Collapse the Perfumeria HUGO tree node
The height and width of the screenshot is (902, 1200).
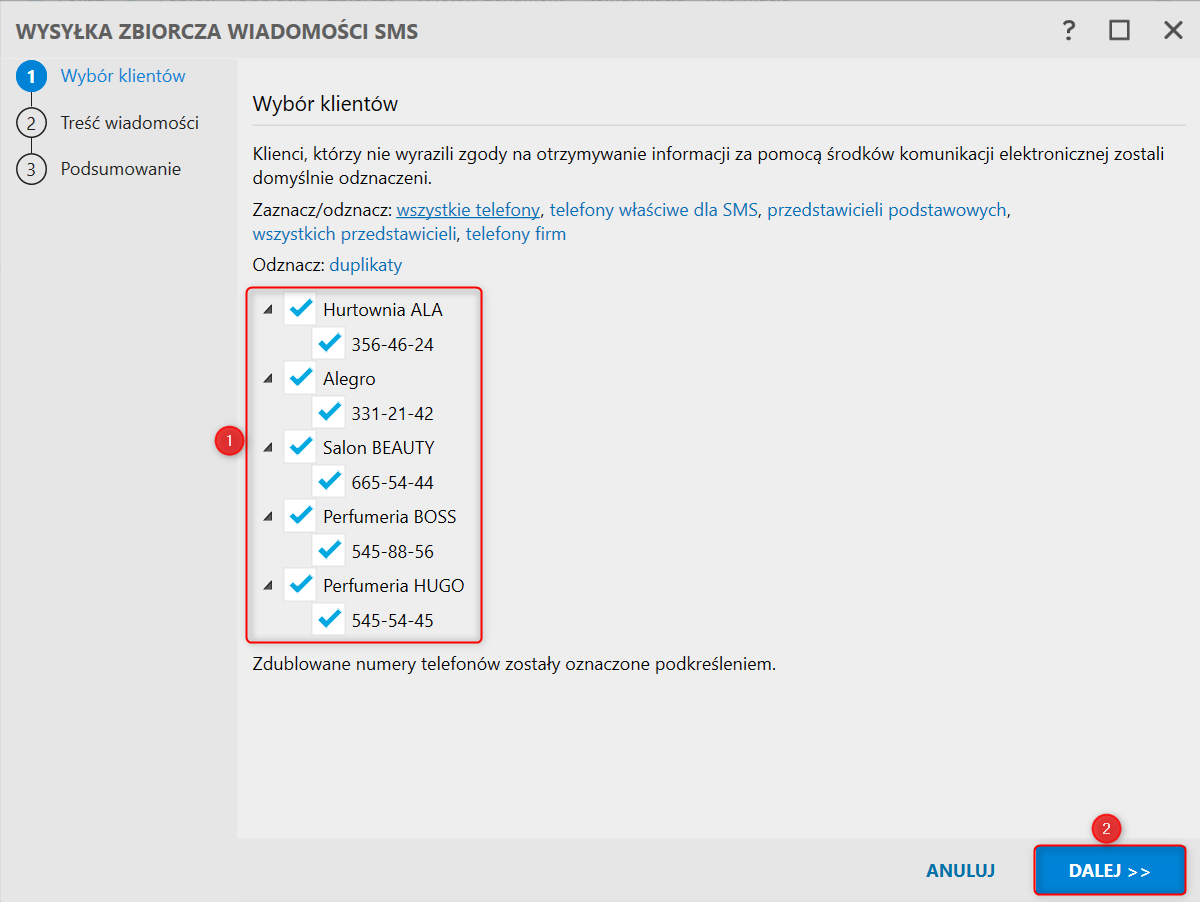tap(267, 586)
